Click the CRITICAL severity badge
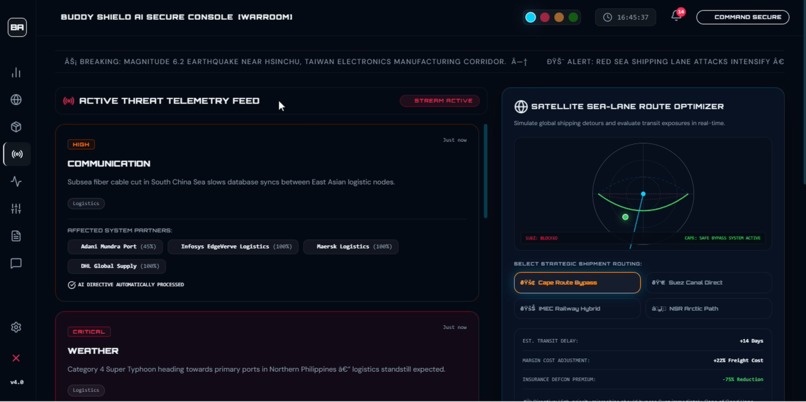Image resolution: width=806 pixels, height=402 pixels. point(89,332)
